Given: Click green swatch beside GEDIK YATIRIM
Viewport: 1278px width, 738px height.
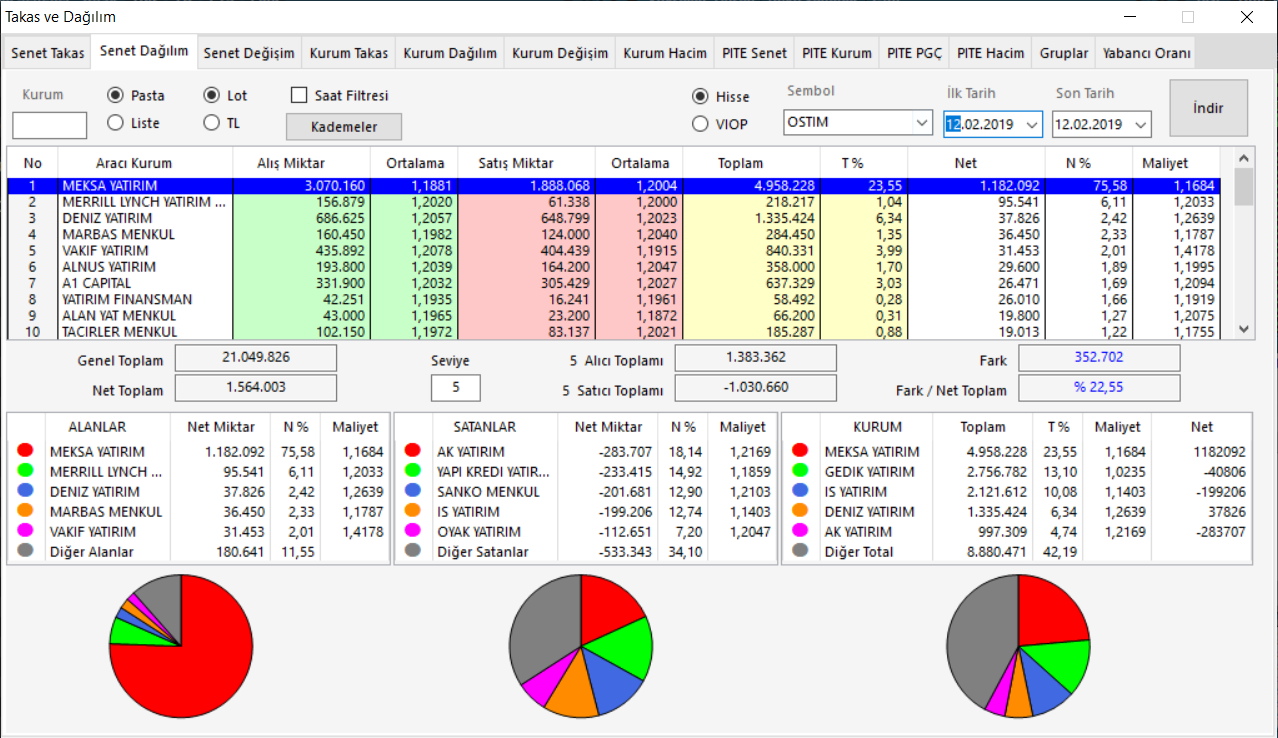Looking at the screenshot, I should (800, 472).
